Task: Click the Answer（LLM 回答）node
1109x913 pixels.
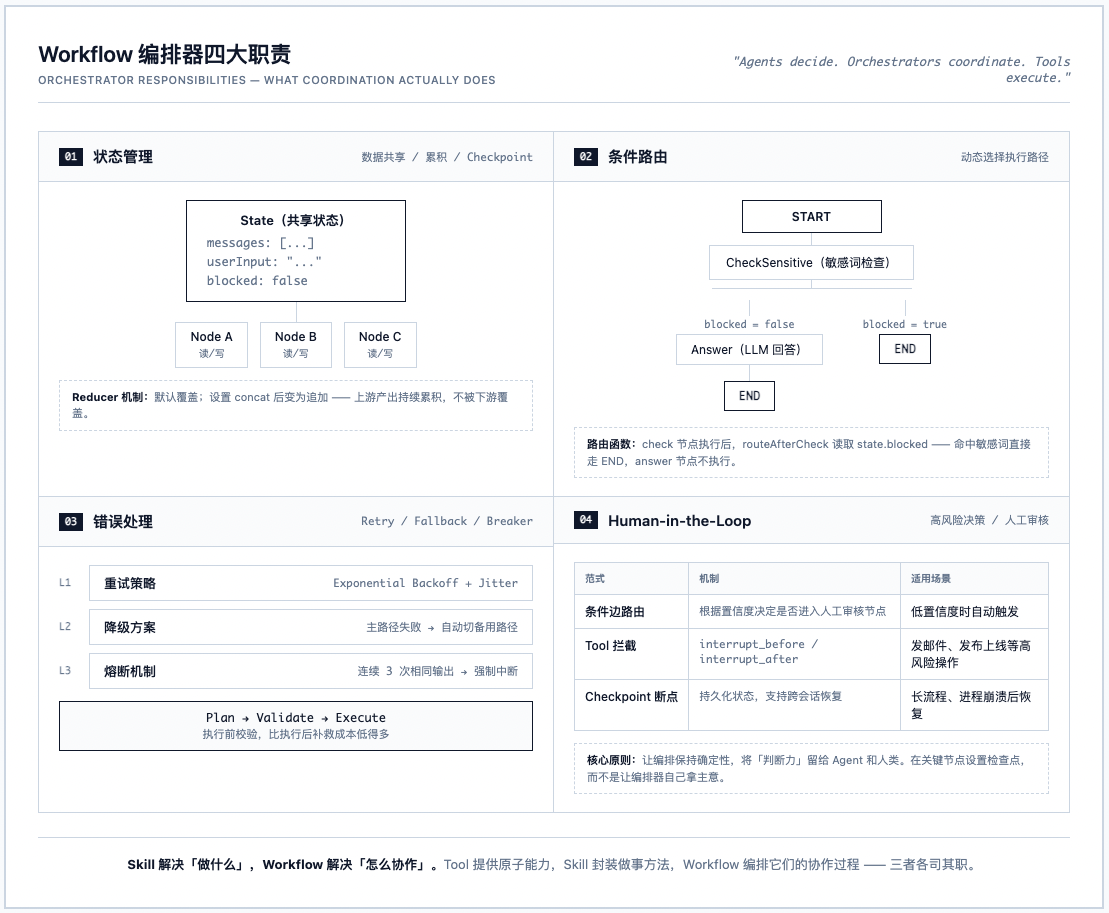Action: [749, 349]
